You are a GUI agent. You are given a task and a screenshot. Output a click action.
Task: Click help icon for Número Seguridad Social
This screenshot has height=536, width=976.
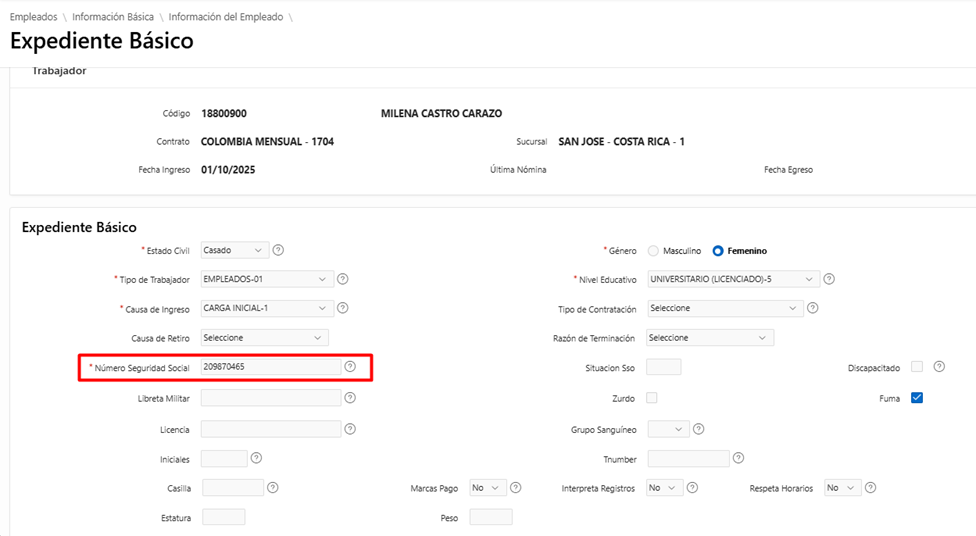pyautogui.click(x=350, y=367)
